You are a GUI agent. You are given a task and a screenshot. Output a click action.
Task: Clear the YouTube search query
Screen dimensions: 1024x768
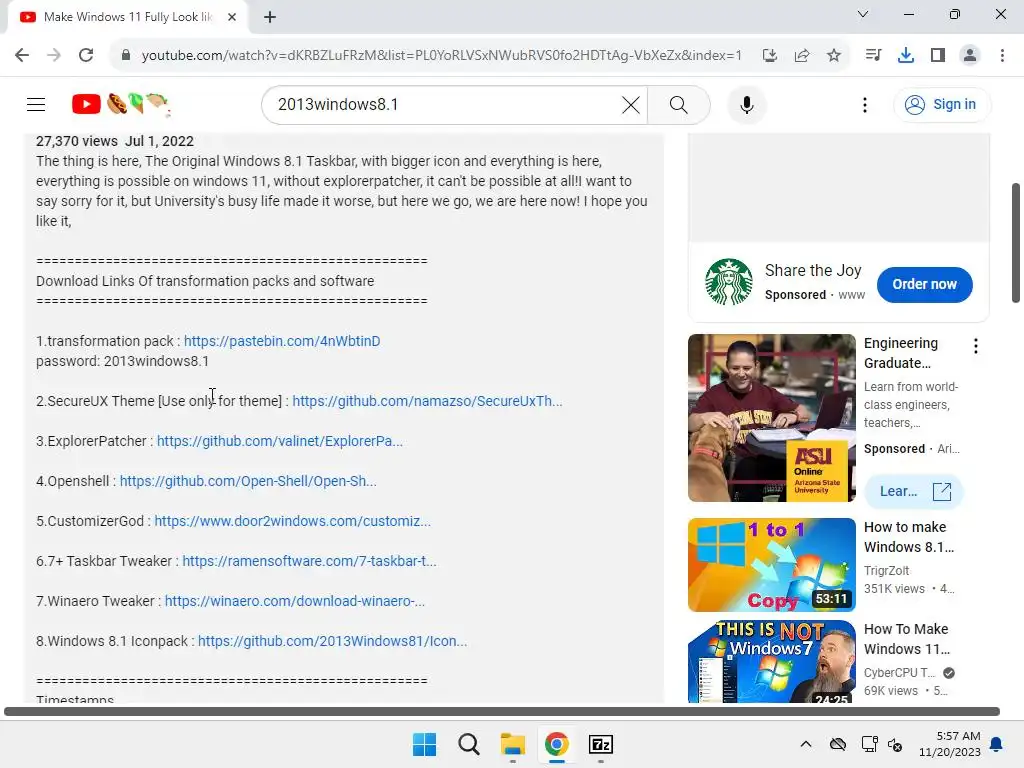point(630,104)
